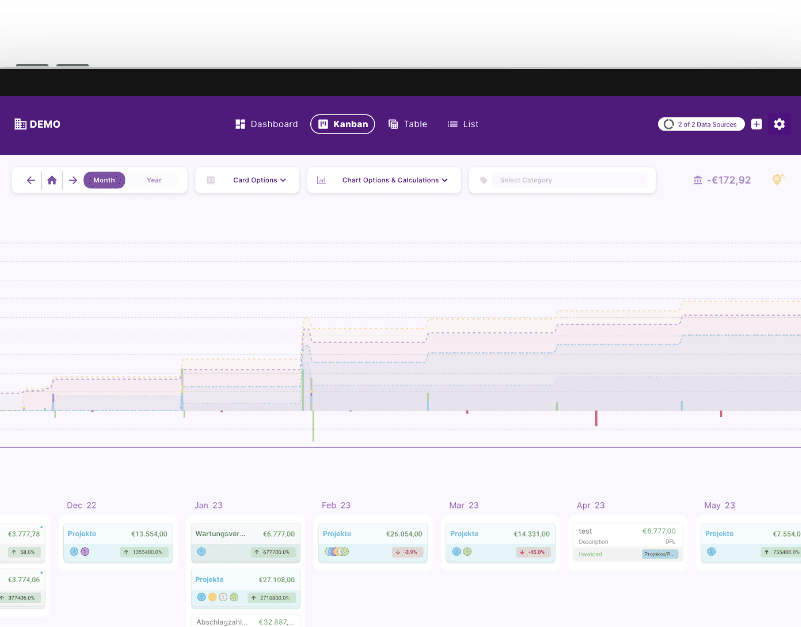The image size is (801, 627).
Task: Jump to current period with home icon
Action: [x=52, y=180]
